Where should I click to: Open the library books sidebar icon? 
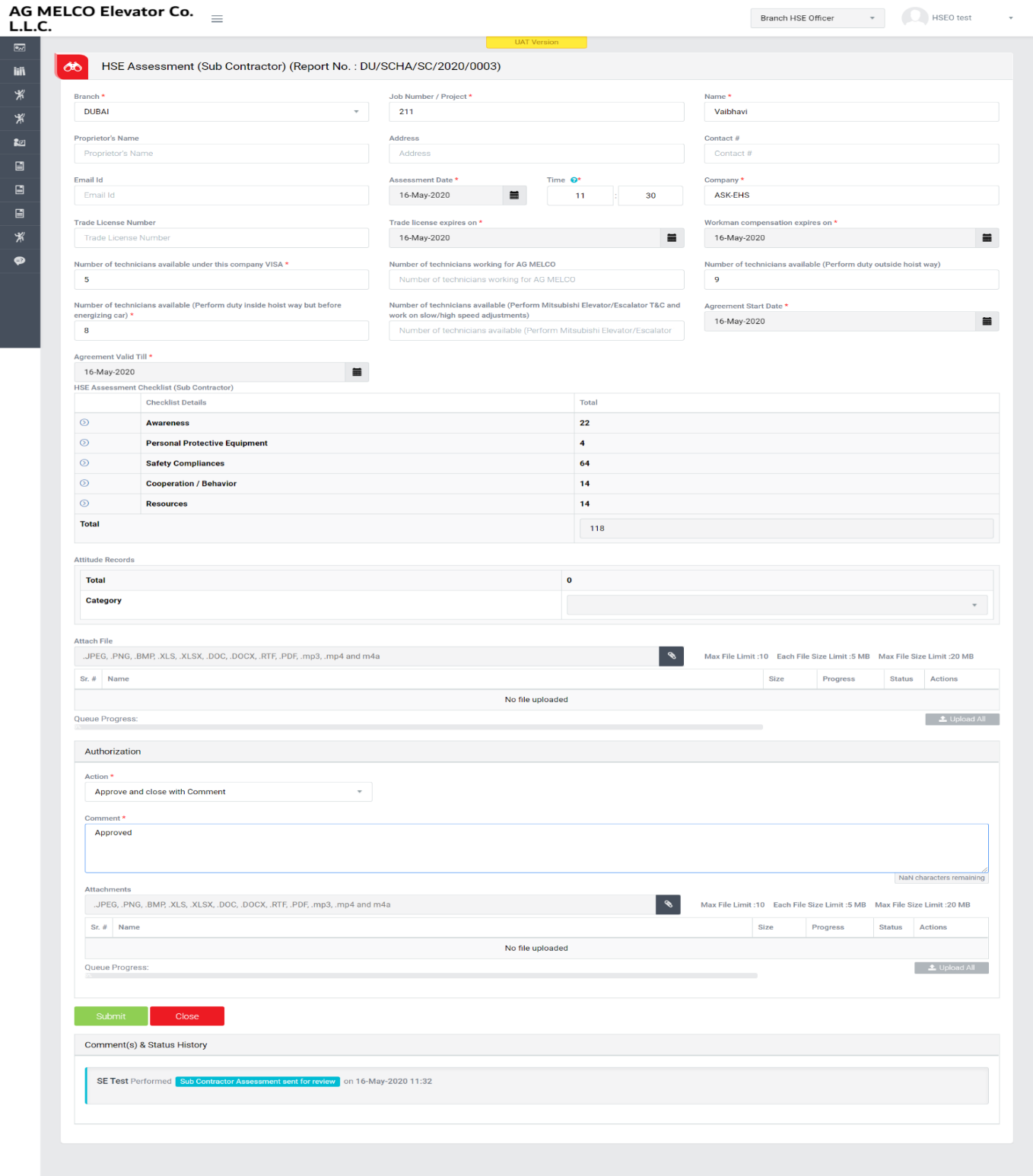[x=20, y=72]
